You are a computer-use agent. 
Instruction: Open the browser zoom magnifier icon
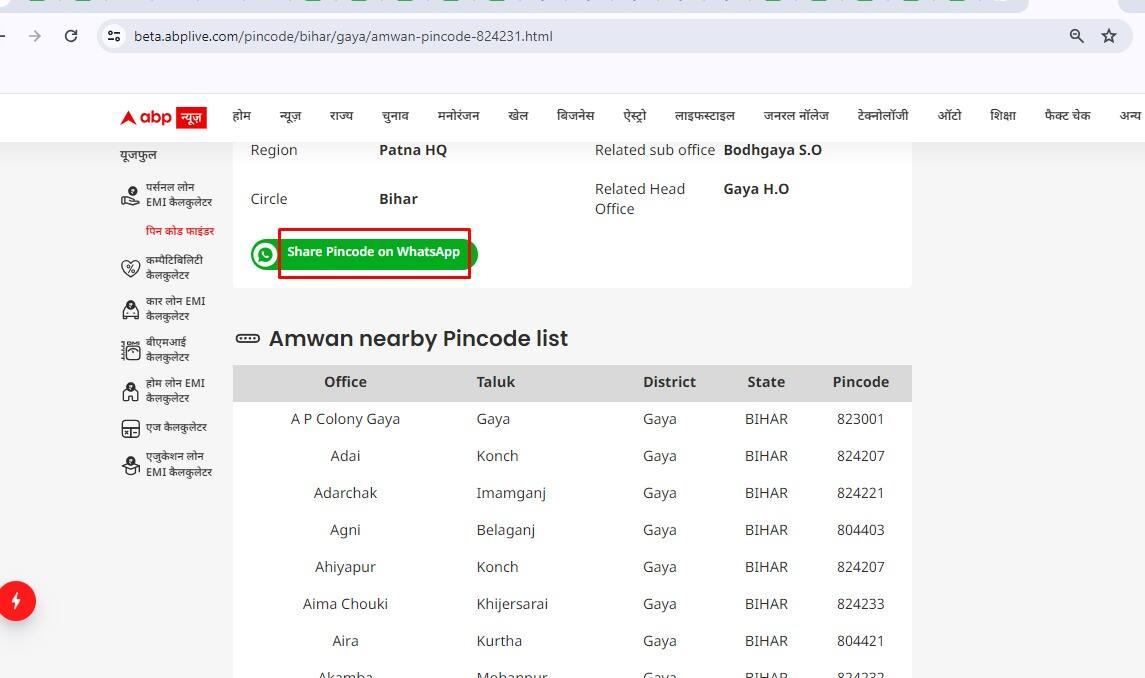coord(1077,36)
